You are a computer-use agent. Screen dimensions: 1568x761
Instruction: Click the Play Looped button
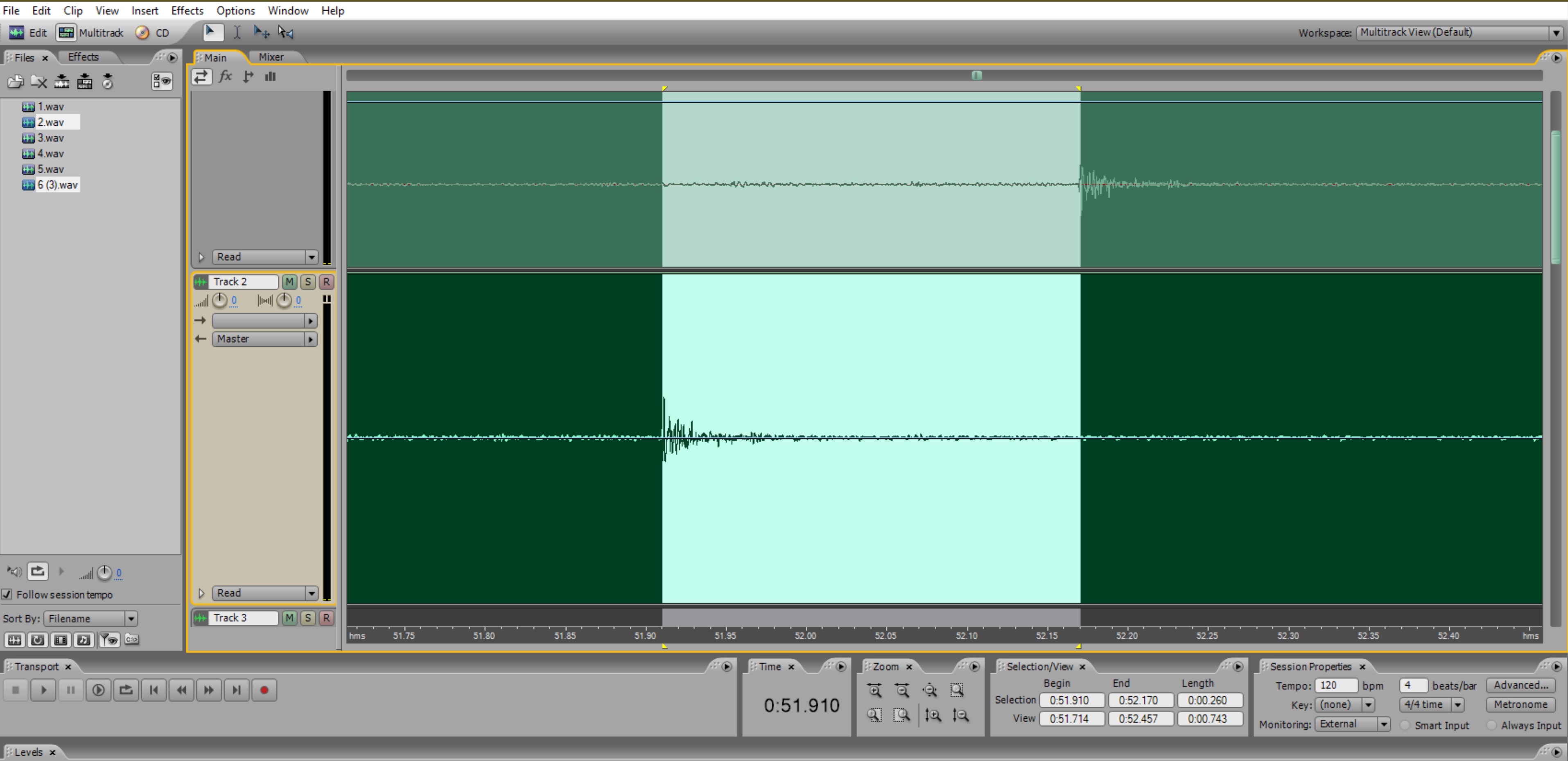pyautogui.click(x=126, y=690)
